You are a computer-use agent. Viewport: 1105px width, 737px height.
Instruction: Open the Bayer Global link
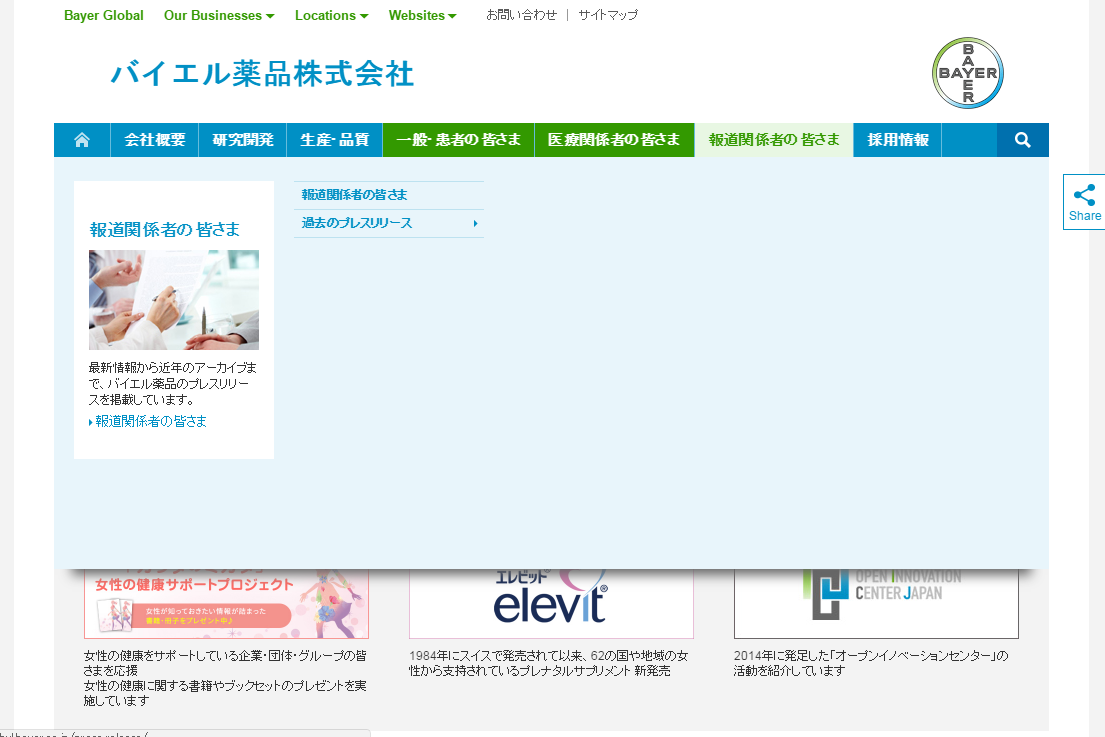[x=104, y=16]
